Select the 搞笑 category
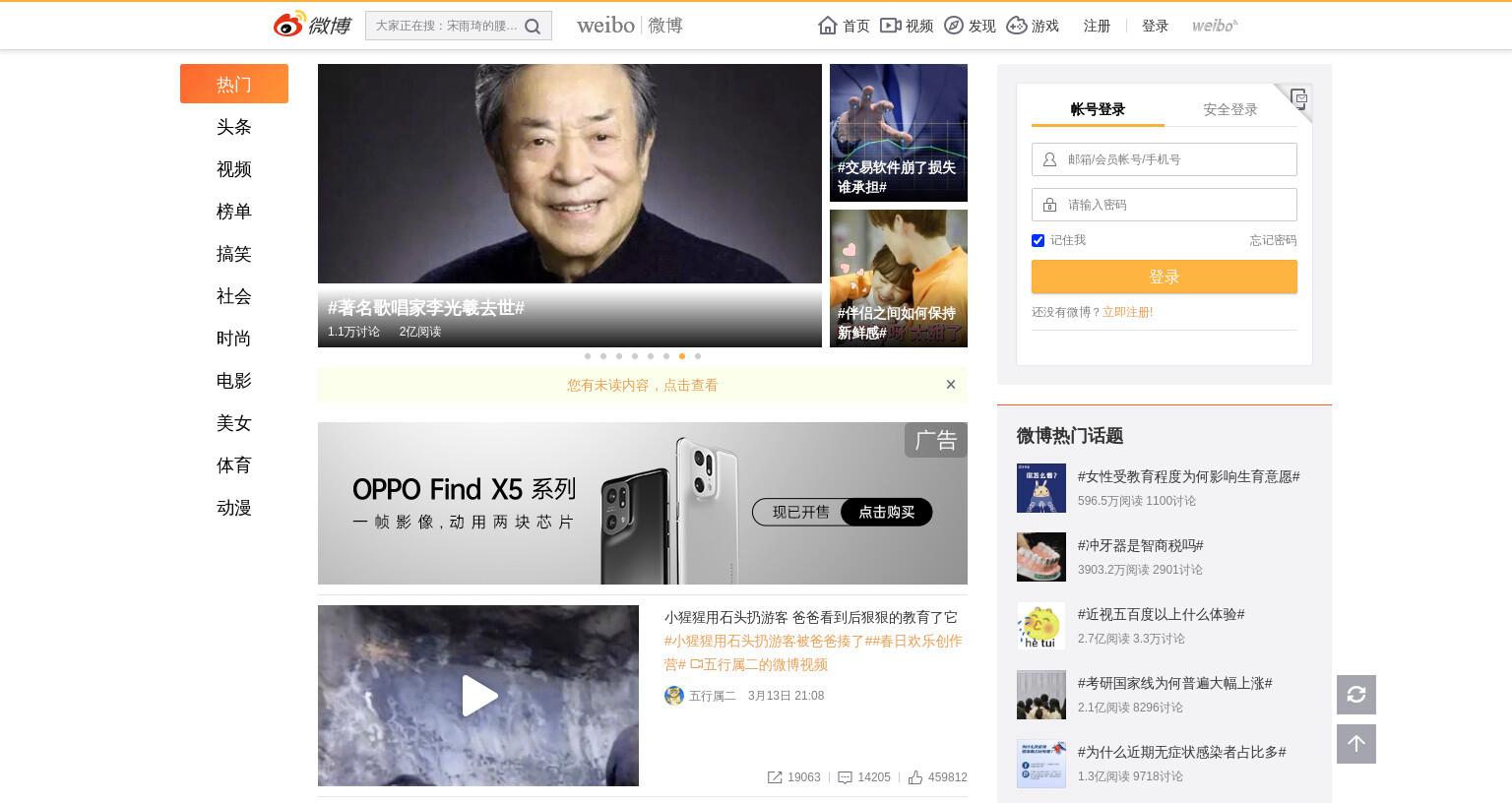The height and width of the screenshot is (803, 1512). click(234, 254)
